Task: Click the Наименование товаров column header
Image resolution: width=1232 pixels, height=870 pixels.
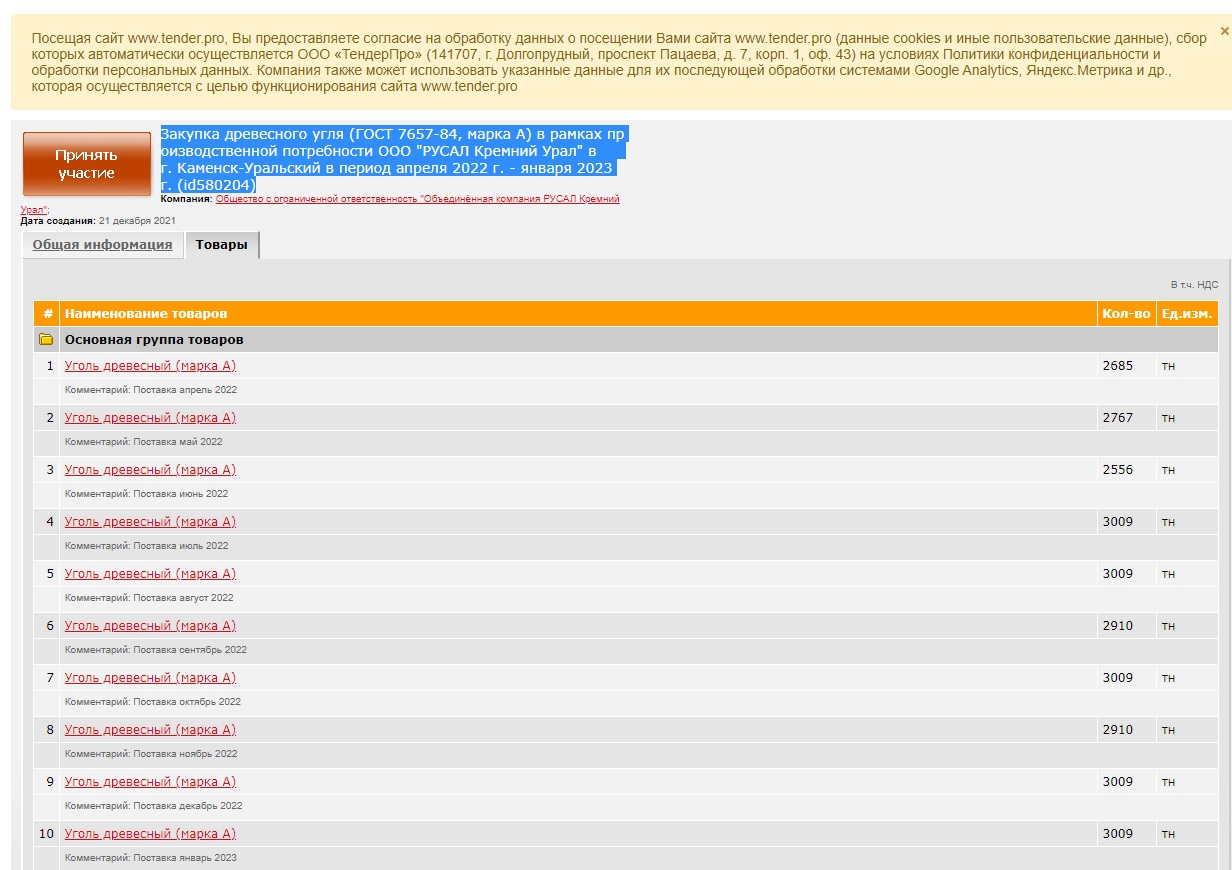Action: click(x=146, y=314)
